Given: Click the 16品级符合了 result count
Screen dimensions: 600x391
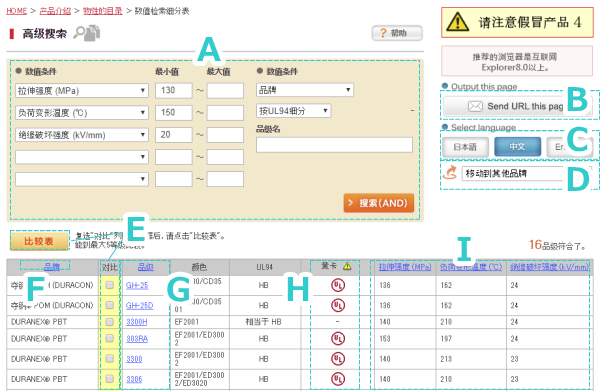Looking at the screenshot, I should tap(557, 245).
